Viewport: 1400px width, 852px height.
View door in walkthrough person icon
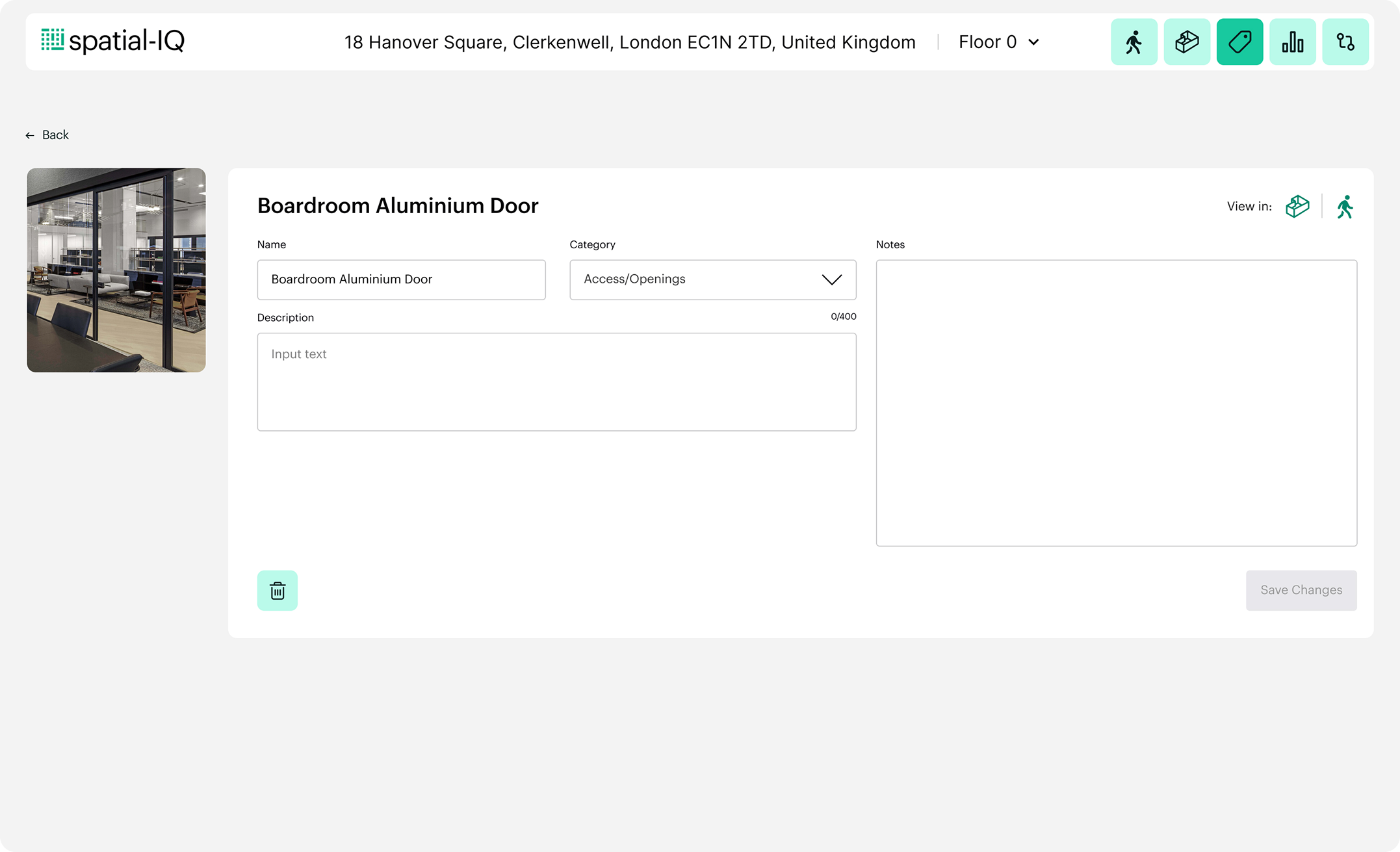1345,207
